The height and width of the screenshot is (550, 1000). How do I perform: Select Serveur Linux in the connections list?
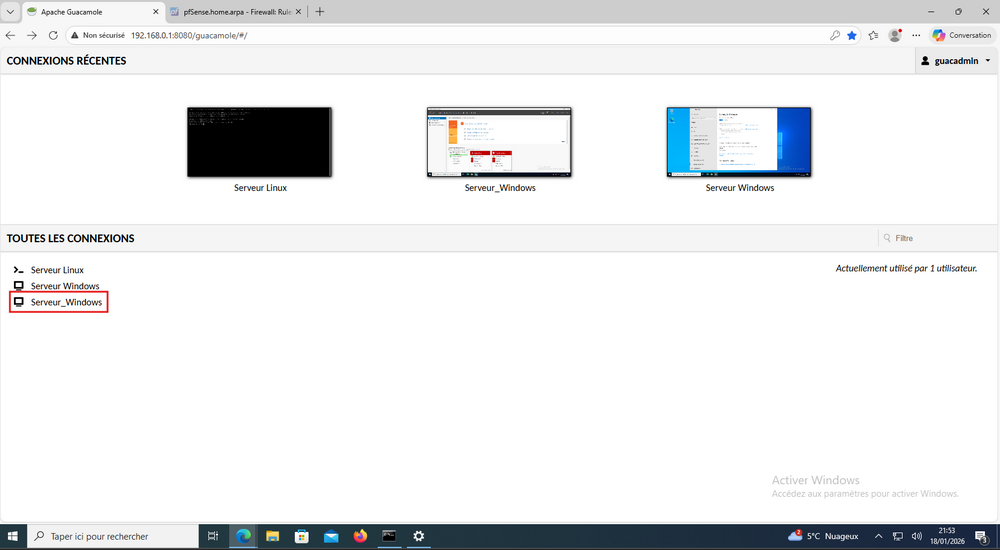(57, 270)
